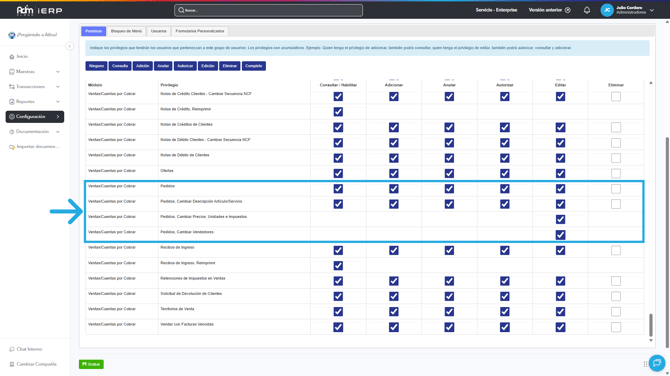Open the Configuración submenu arrow

[x=58, y=117]
